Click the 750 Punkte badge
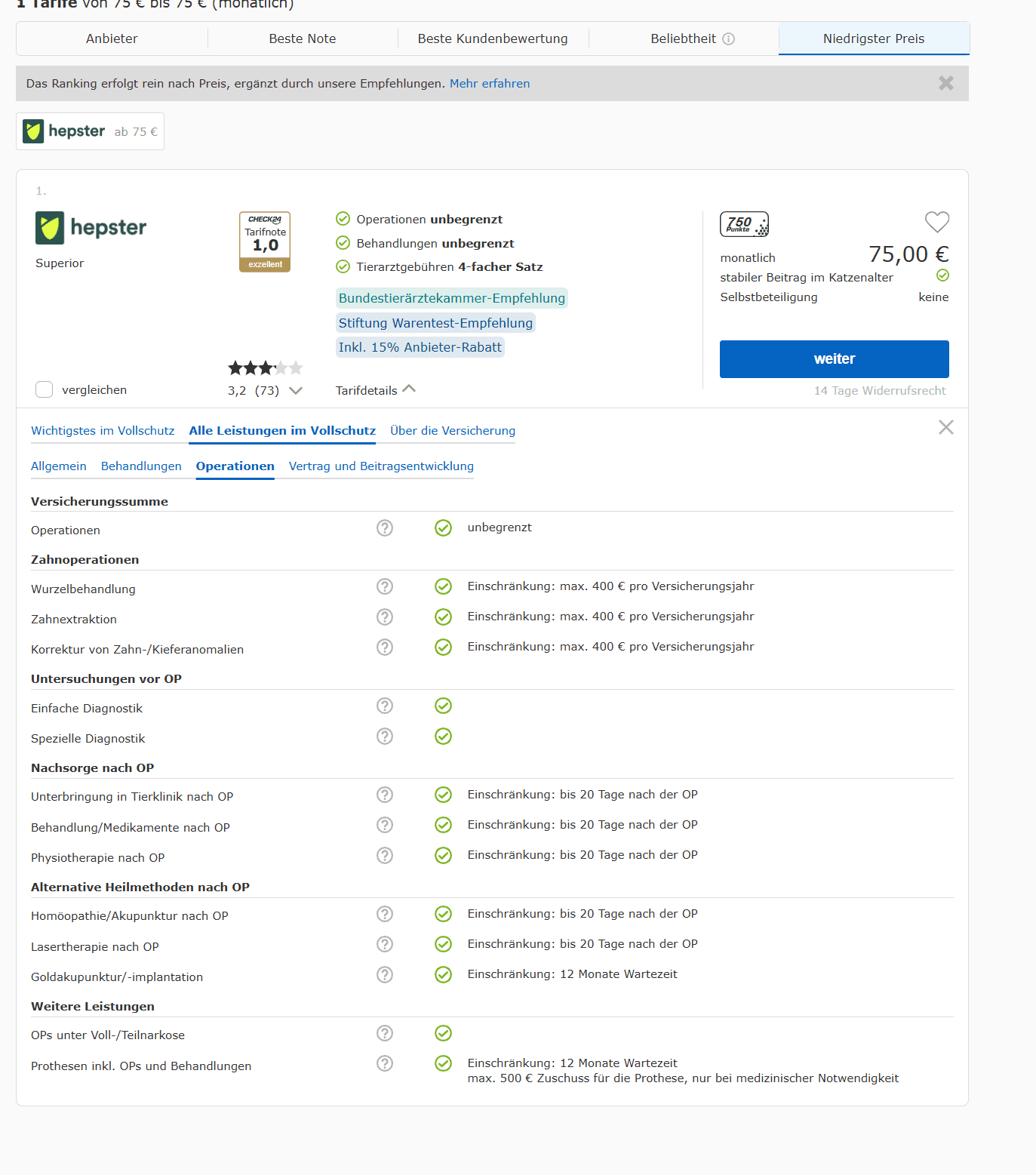Screen dimensions: 1036x1175 coord(744,224)
